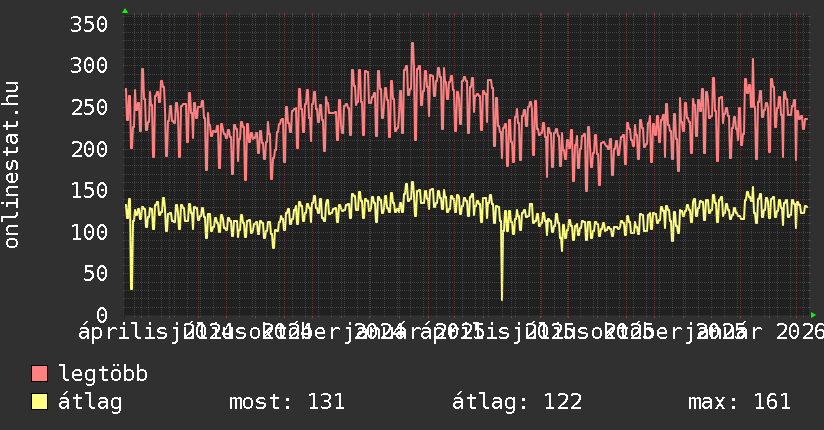The width and height of the screenshot is (824, 430).
Task: Click the 100 Y-axis label
Action: point(87,232)
